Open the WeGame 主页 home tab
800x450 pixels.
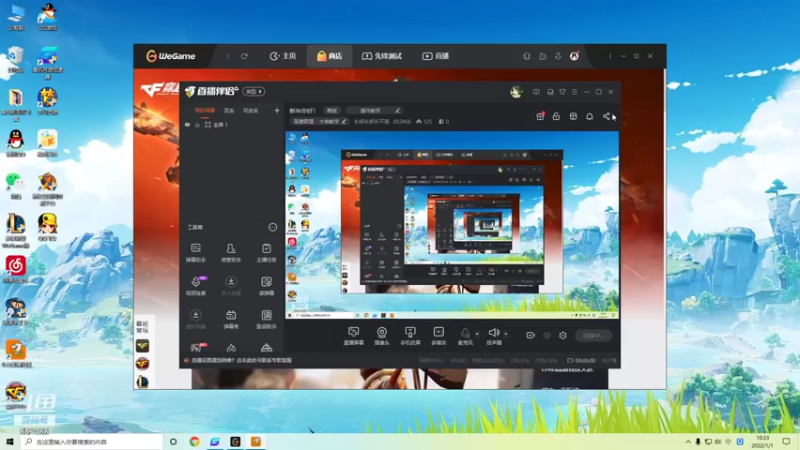tap(283, 56)
